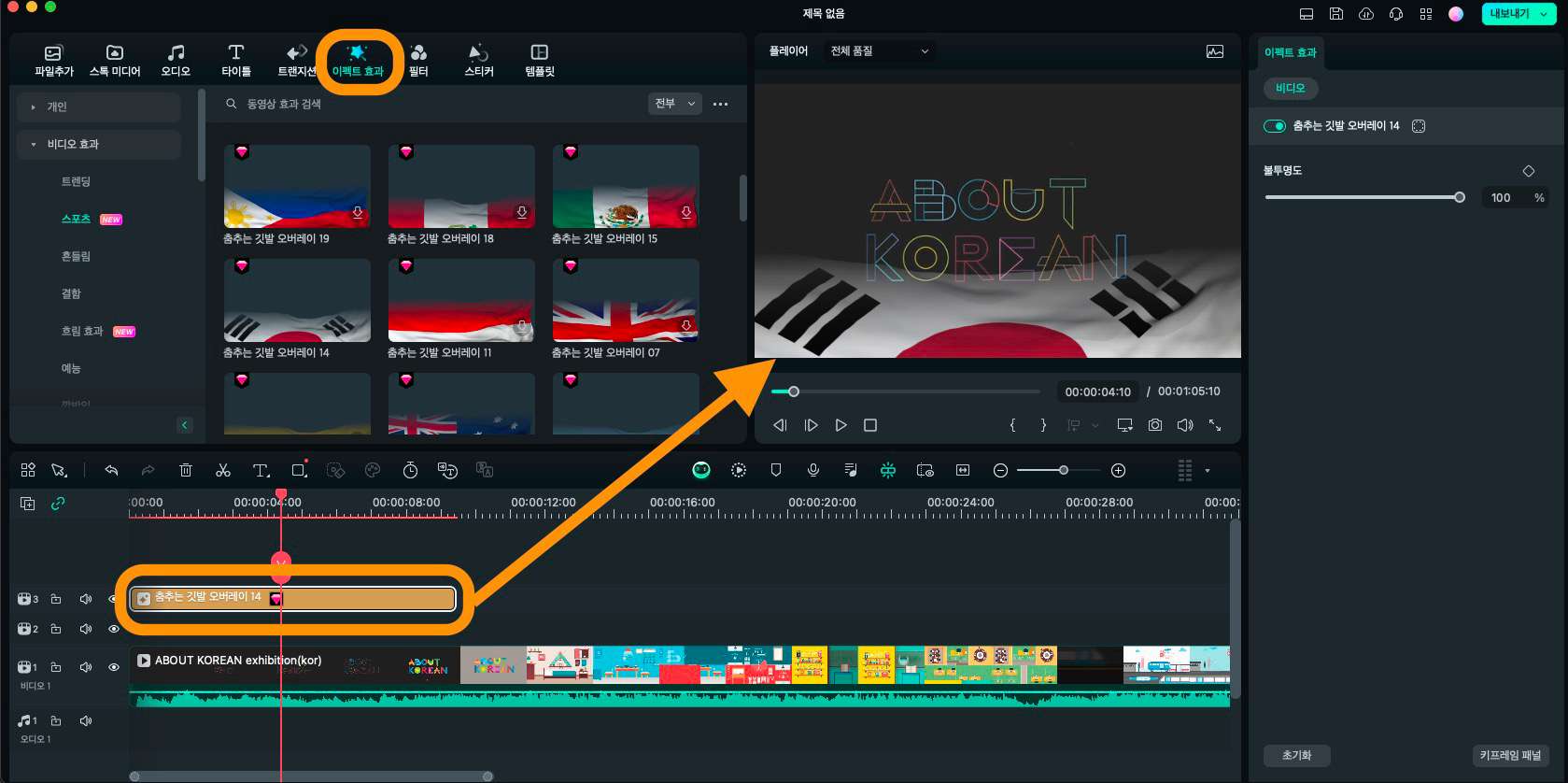
Task: Switch to the 스톡 미디어 tab
Action: tap(115, 60)
